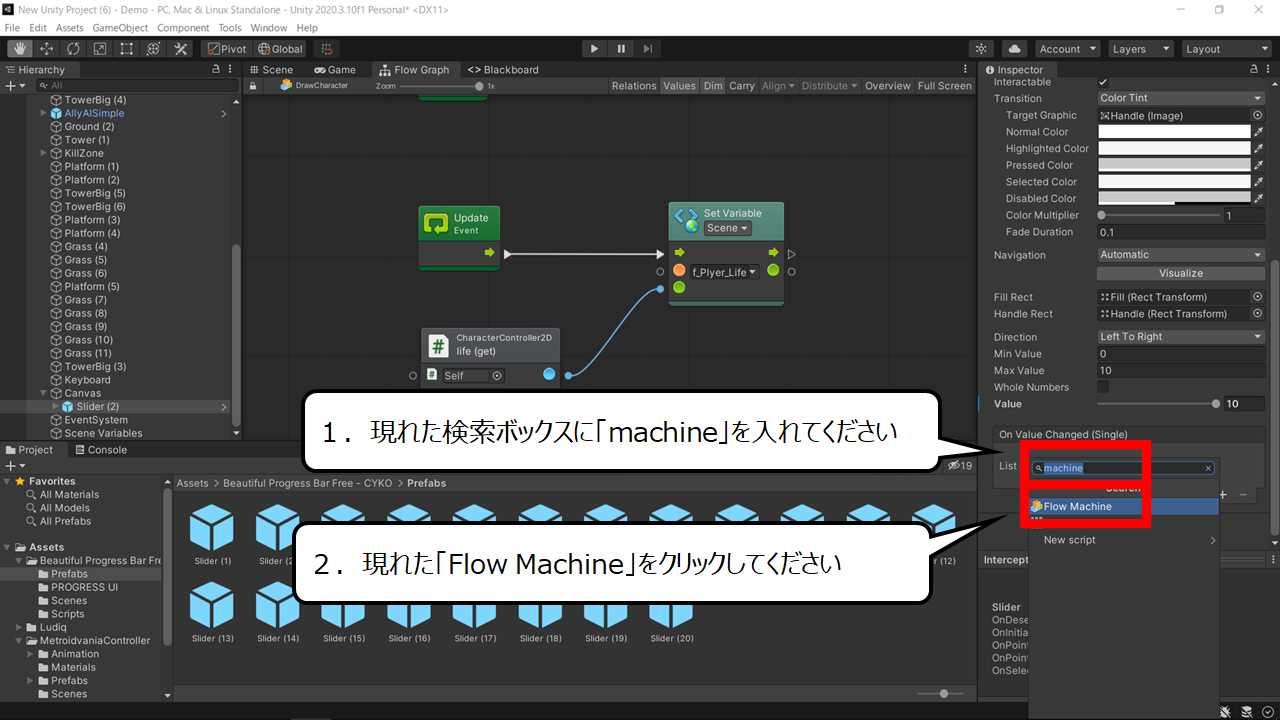
Task: Click the Step frame button
Action: coord(648,48)
